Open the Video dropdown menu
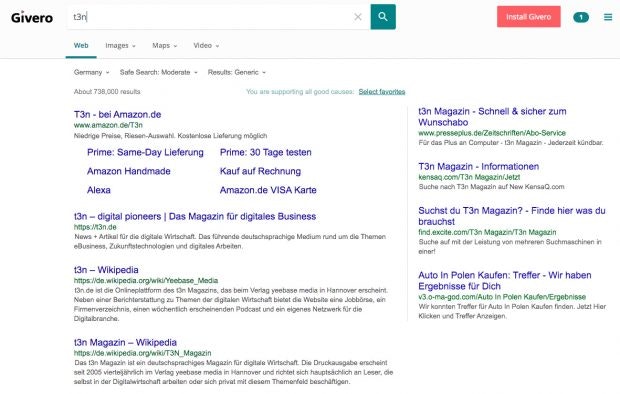 coord(206,45)
